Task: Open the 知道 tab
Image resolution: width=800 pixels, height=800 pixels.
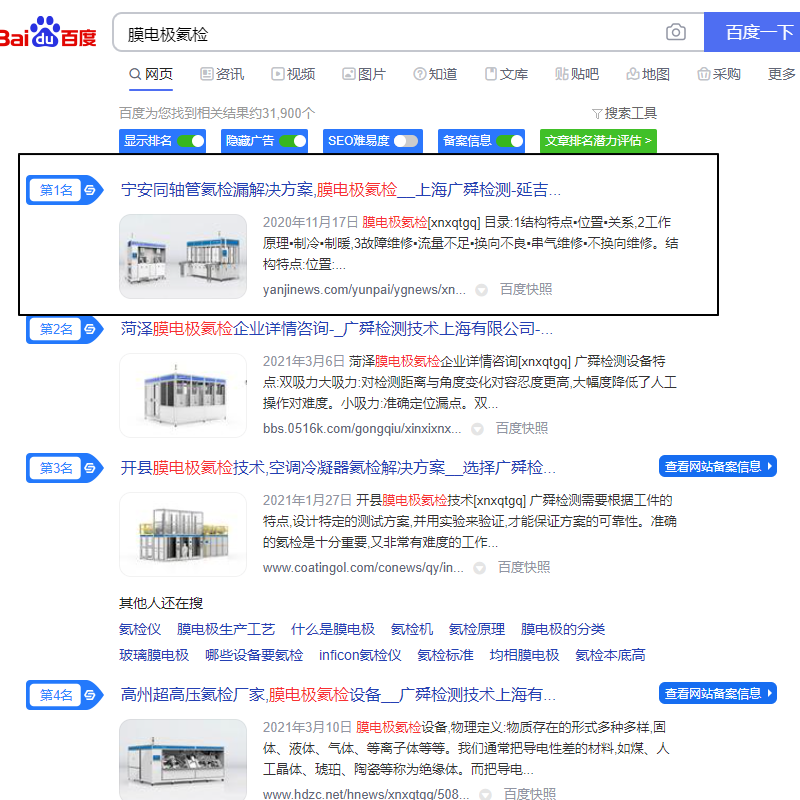Action: [435, 74]
